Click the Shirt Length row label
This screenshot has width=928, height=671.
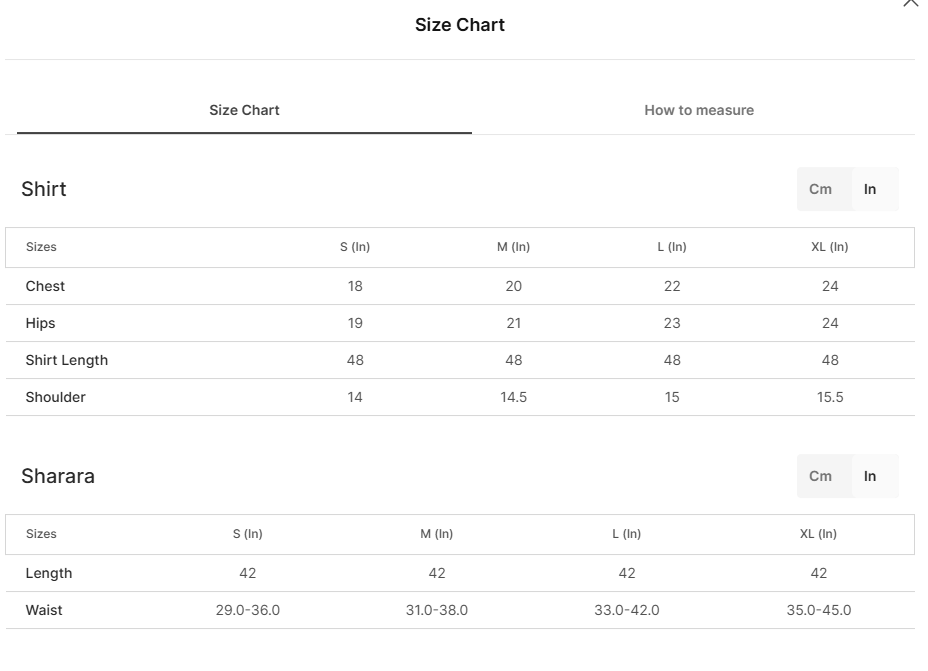66,360
